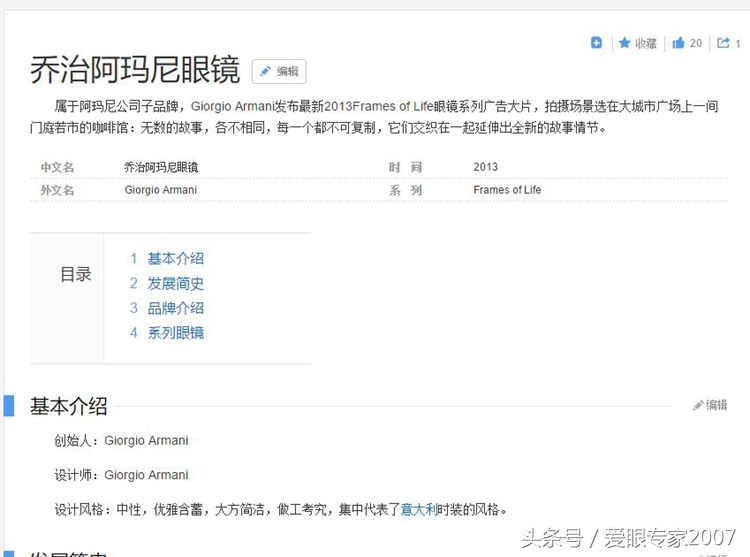Click the like count 20

pyautogui.click(x=696, y=43)
